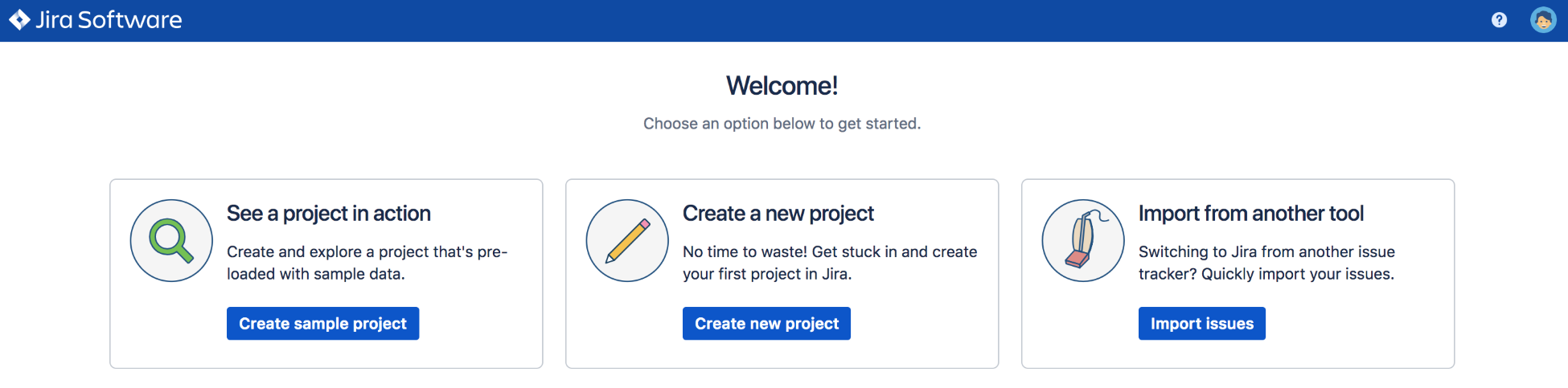
Task: Click the Jira Software diamond logo icon
Action: point(19,20)
